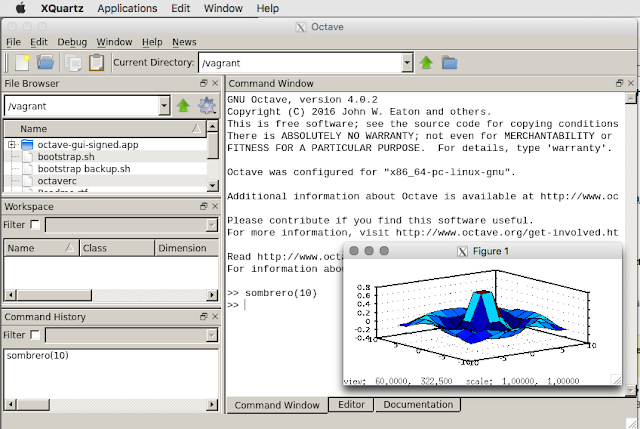640x429 pixels.
Task: Click the Figure 1 window title bar
Action: click(483, 251)
